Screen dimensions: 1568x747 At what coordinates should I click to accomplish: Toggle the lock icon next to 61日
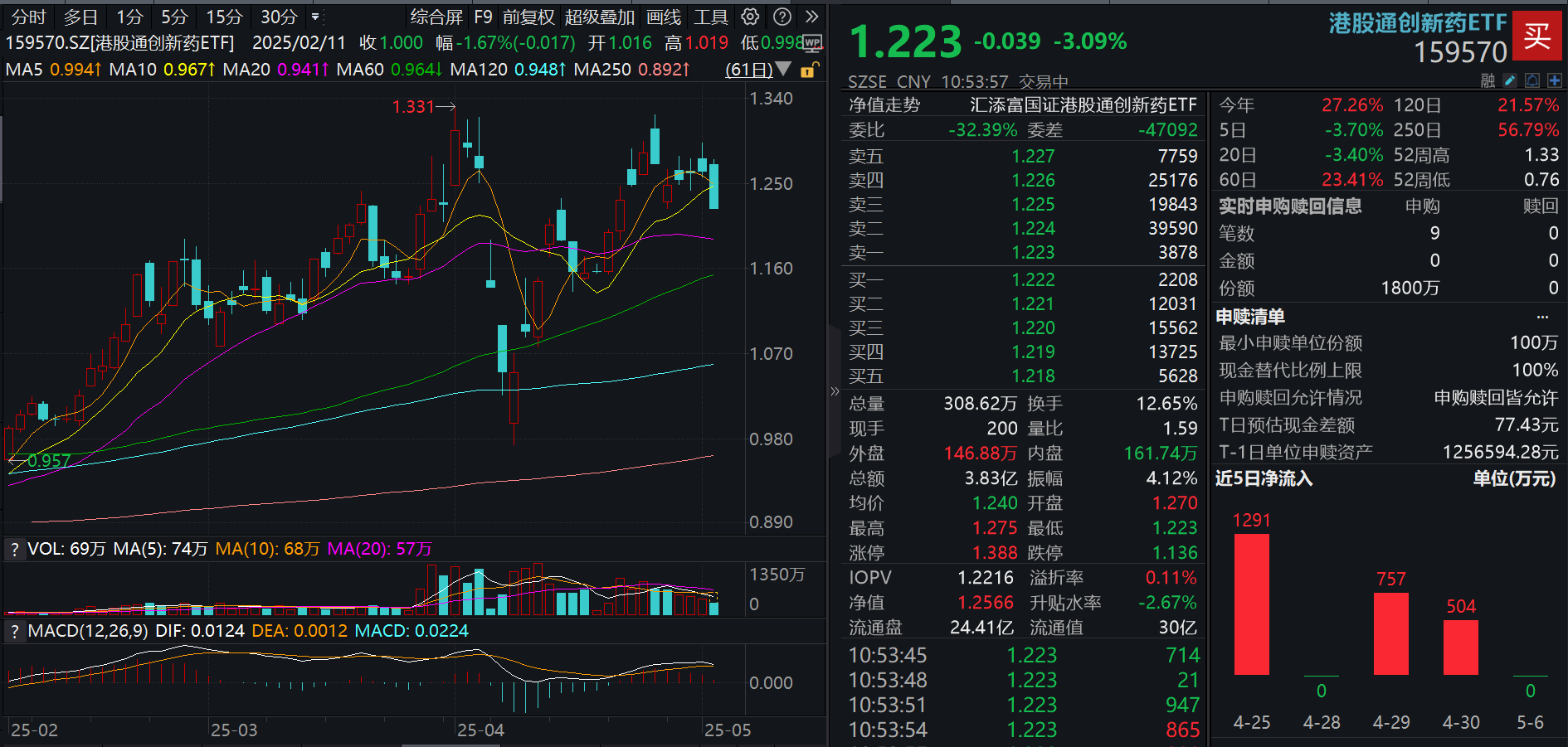[806, 70]
